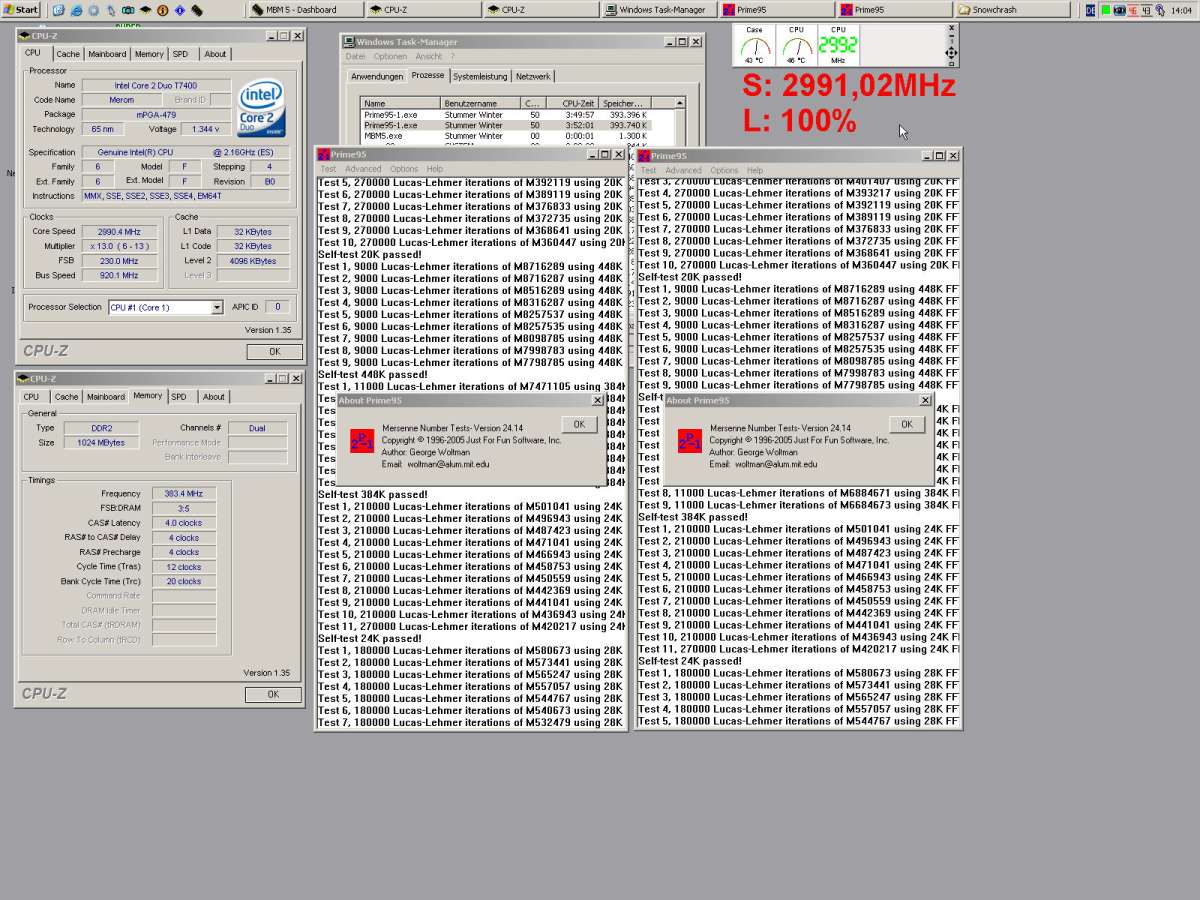Open the Datei menu in Task-Manager
The width and height of the screenshot is (1200, 900).
pyautogui.click(x=356, y=57)
